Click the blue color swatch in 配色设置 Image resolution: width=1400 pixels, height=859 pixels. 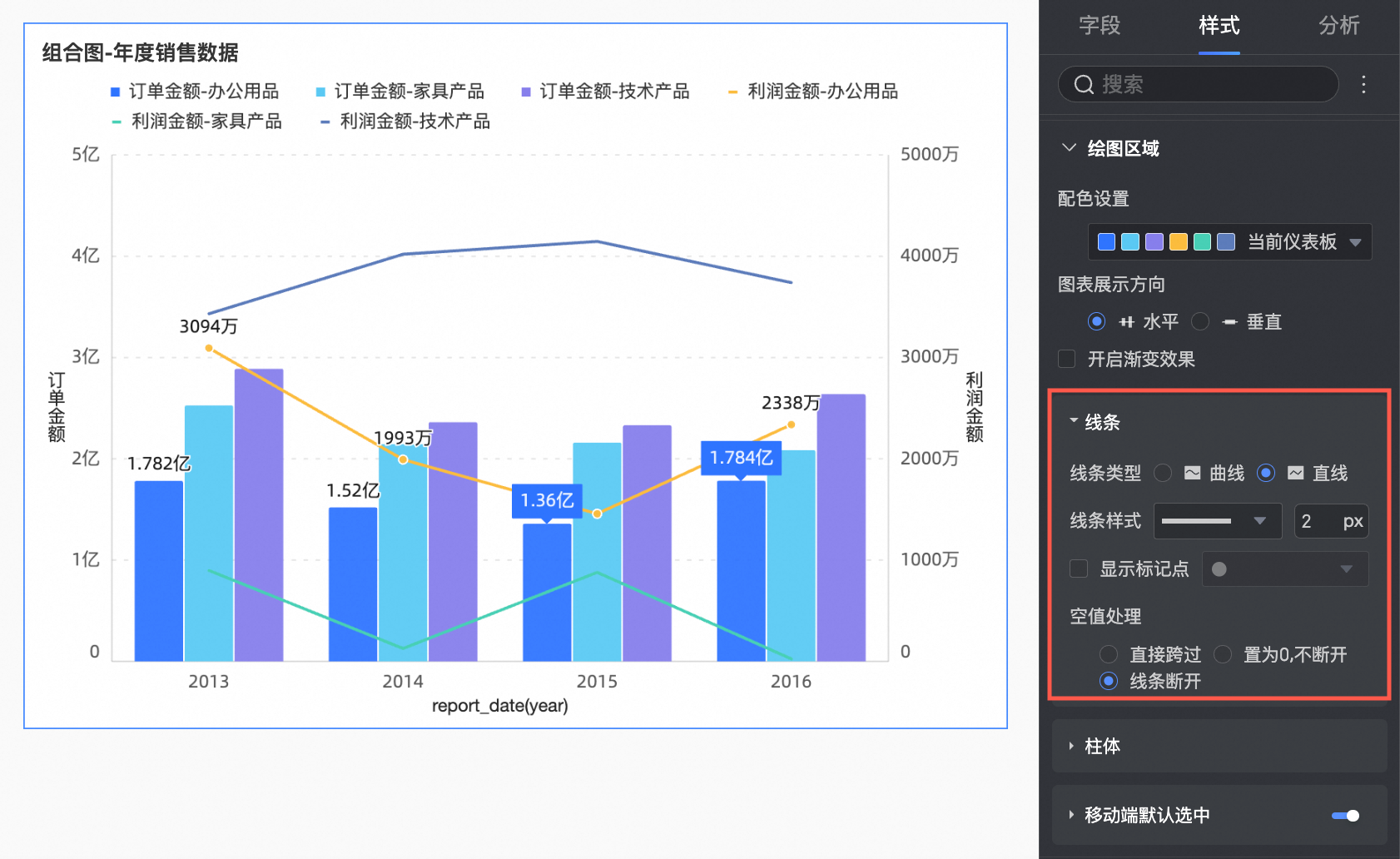tap(1107, 242)
